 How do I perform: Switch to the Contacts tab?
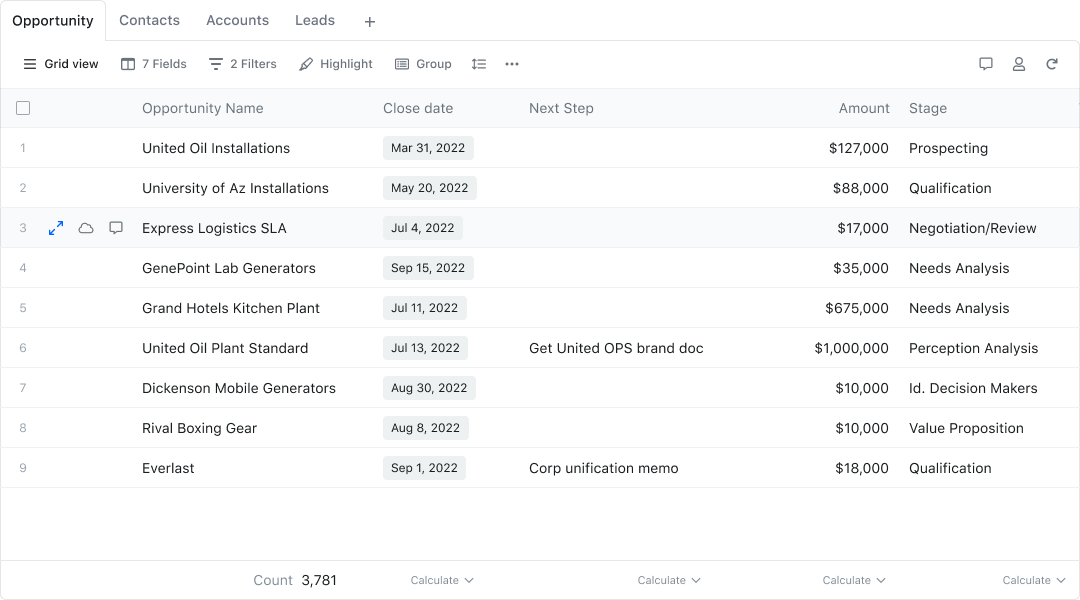pyautogui.click(x=149, y=21)
